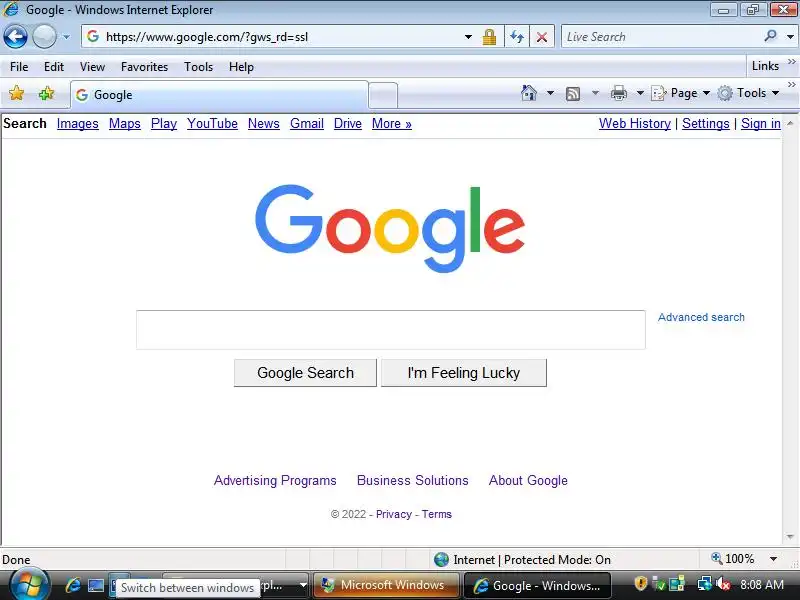This screenshot has width=800, height=600.
Task: Open the Maps link
Action: pyautogui.click(x=124, y=123)
